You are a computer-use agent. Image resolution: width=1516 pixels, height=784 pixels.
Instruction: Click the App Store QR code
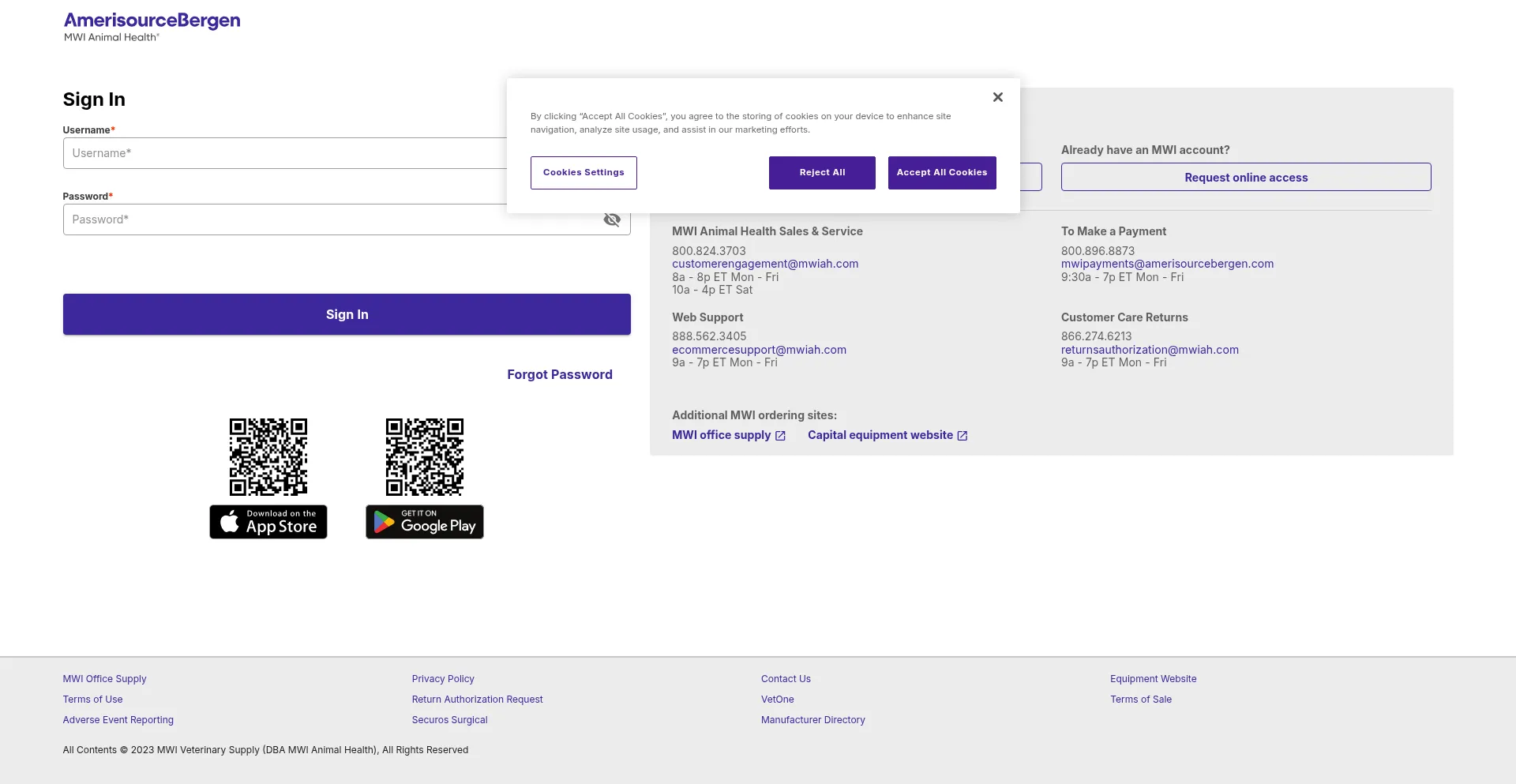point(268,457)
